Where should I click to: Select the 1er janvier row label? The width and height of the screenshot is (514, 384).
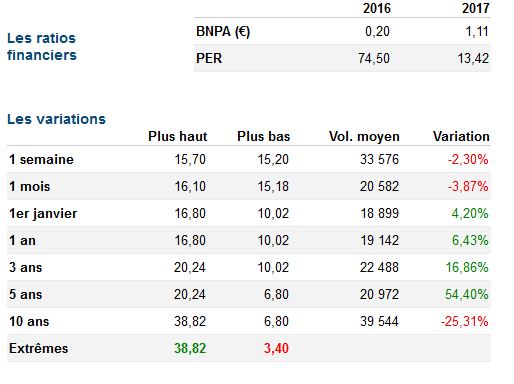[x=43, y=214]
